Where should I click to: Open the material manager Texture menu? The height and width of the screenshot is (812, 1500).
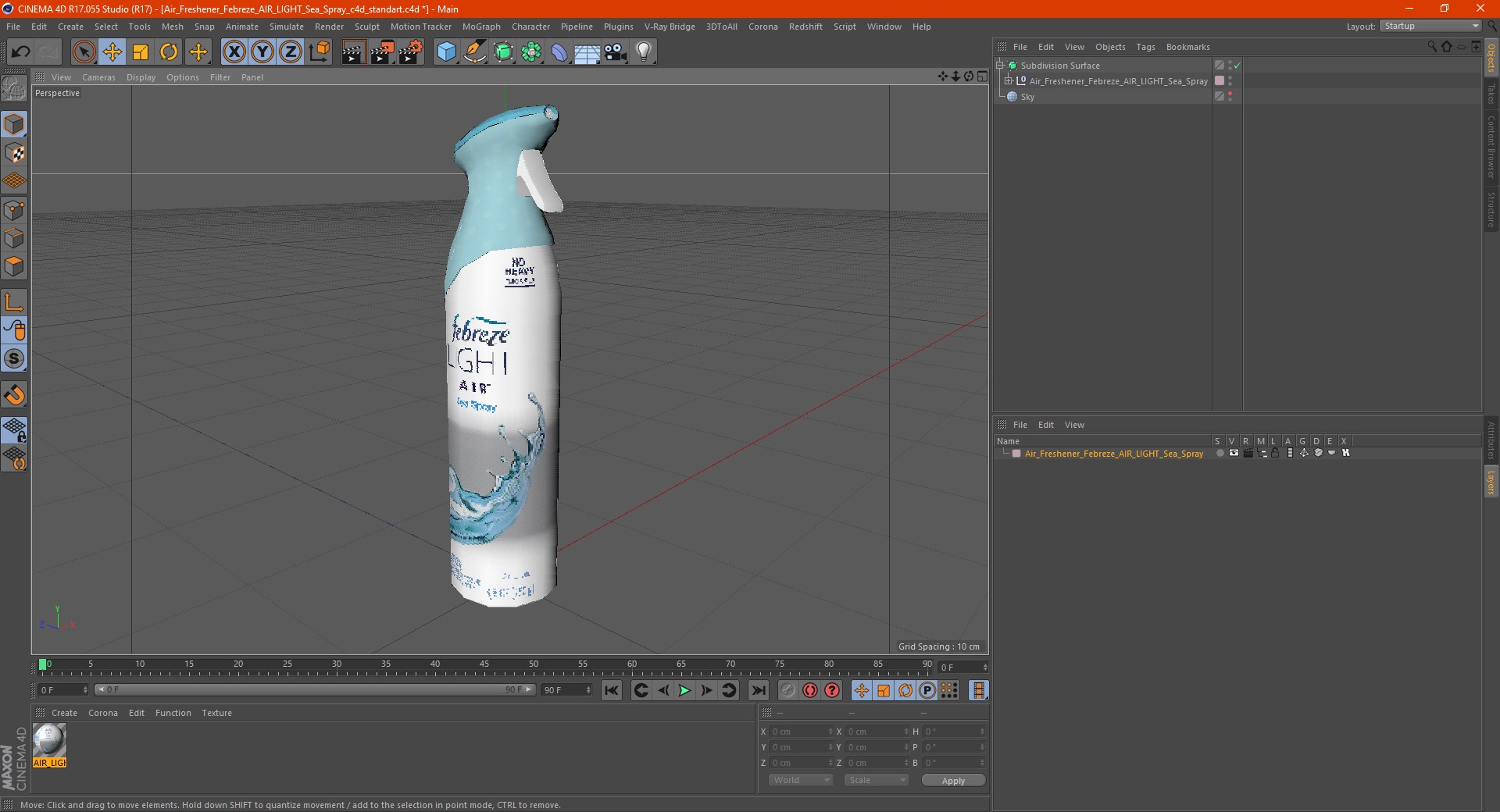[216, 713]
